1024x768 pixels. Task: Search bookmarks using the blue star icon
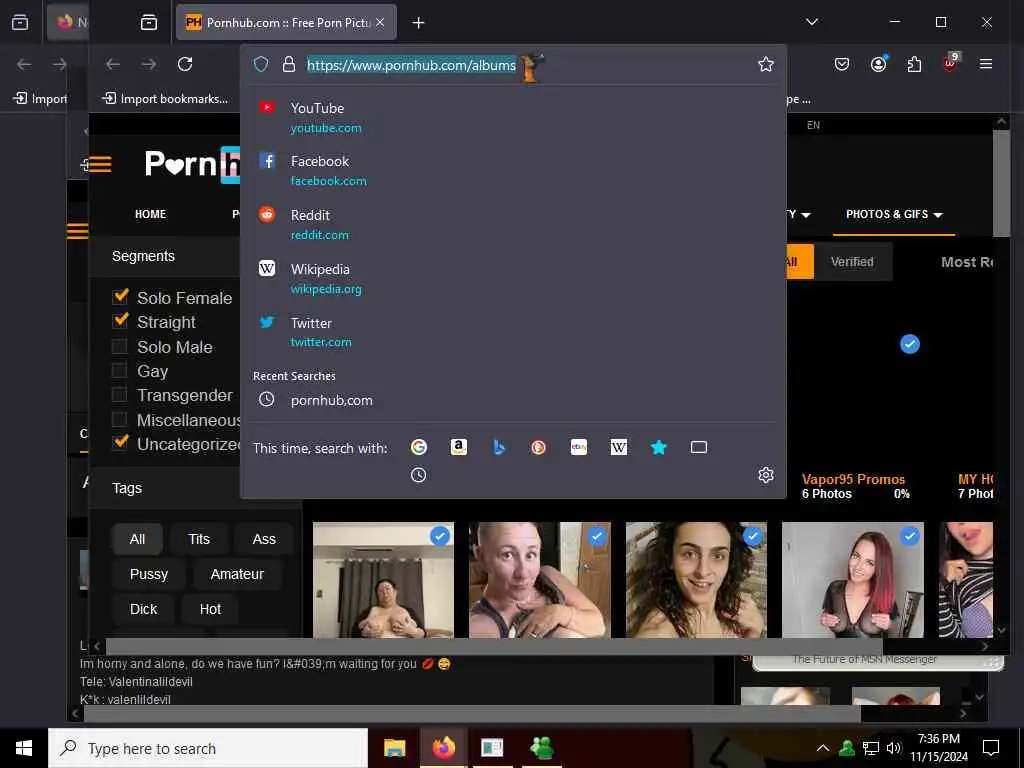pos(659,447)
